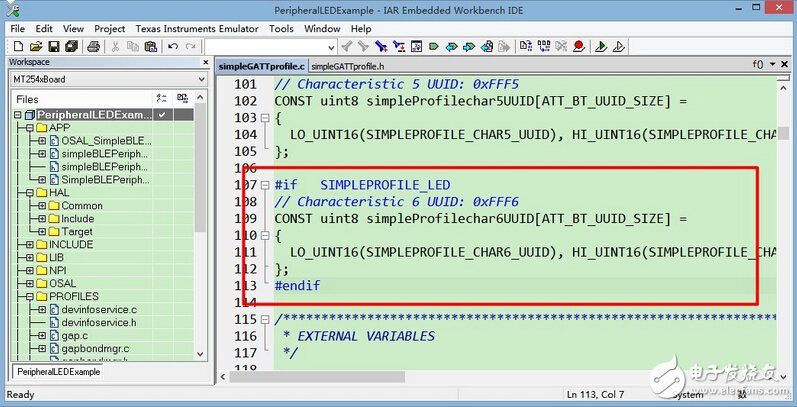Open the f0 function list dropdown arrow
797x407 pixels.
[x=772, y=65]
